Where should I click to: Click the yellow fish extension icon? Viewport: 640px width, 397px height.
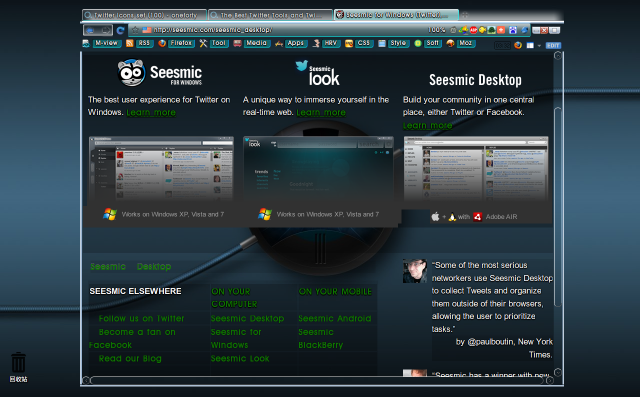482,30
